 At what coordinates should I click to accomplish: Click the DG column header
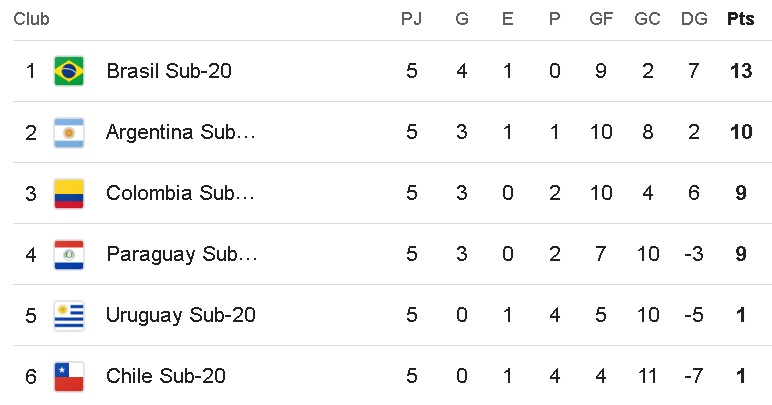(694, 19)
